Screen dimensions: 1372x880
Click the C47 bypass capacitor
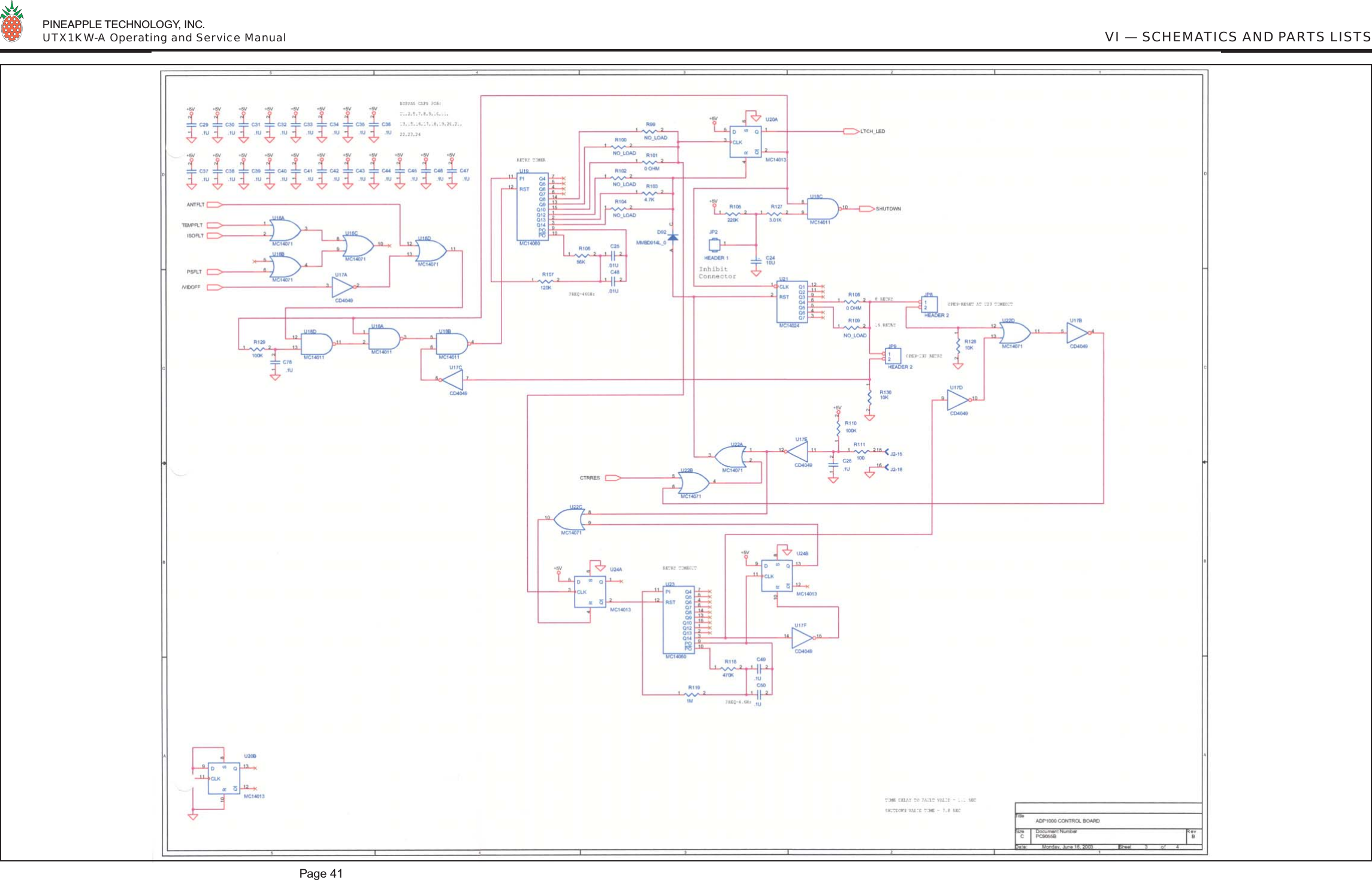452,171
